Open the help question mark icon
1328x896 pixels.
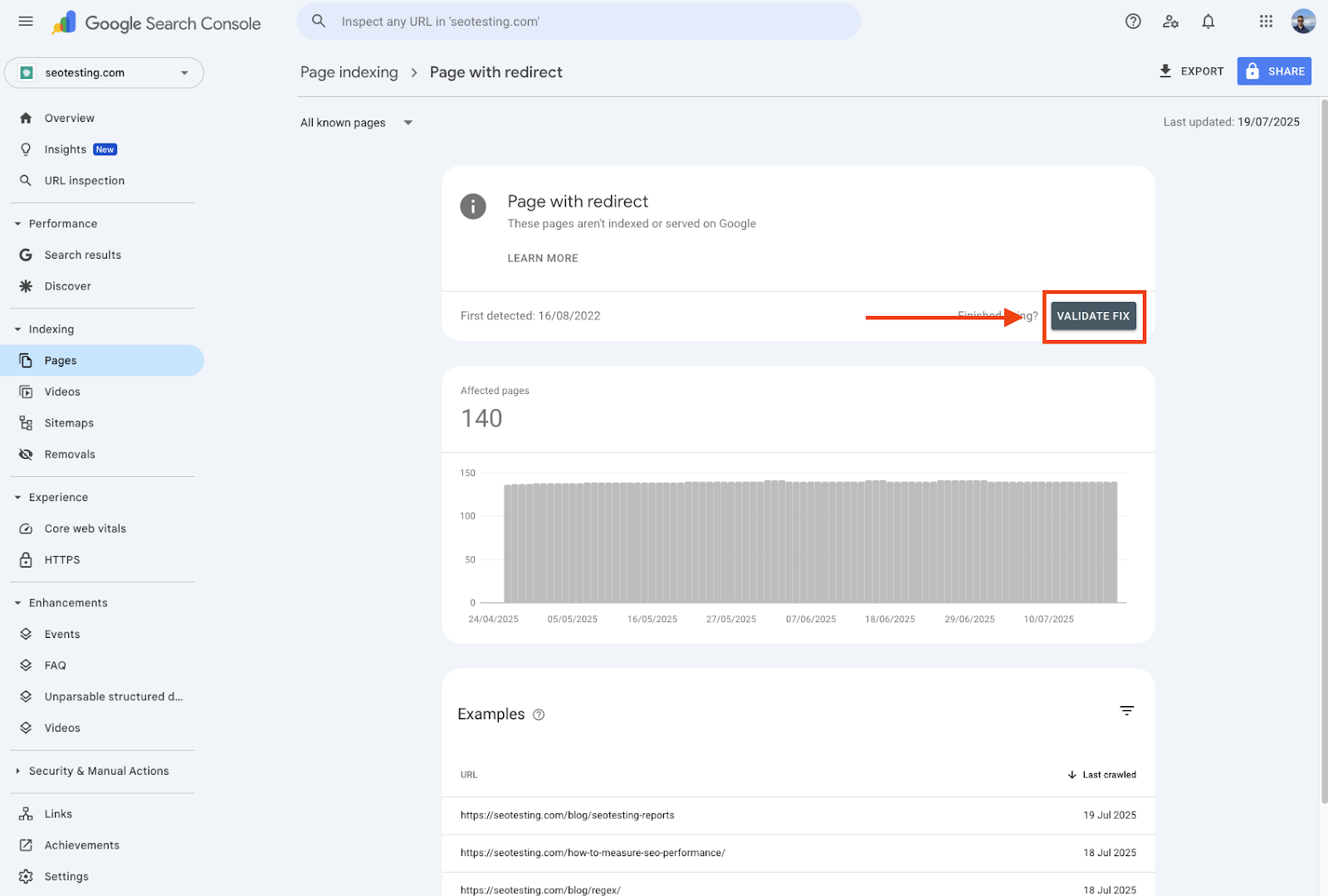[1133, 22]
